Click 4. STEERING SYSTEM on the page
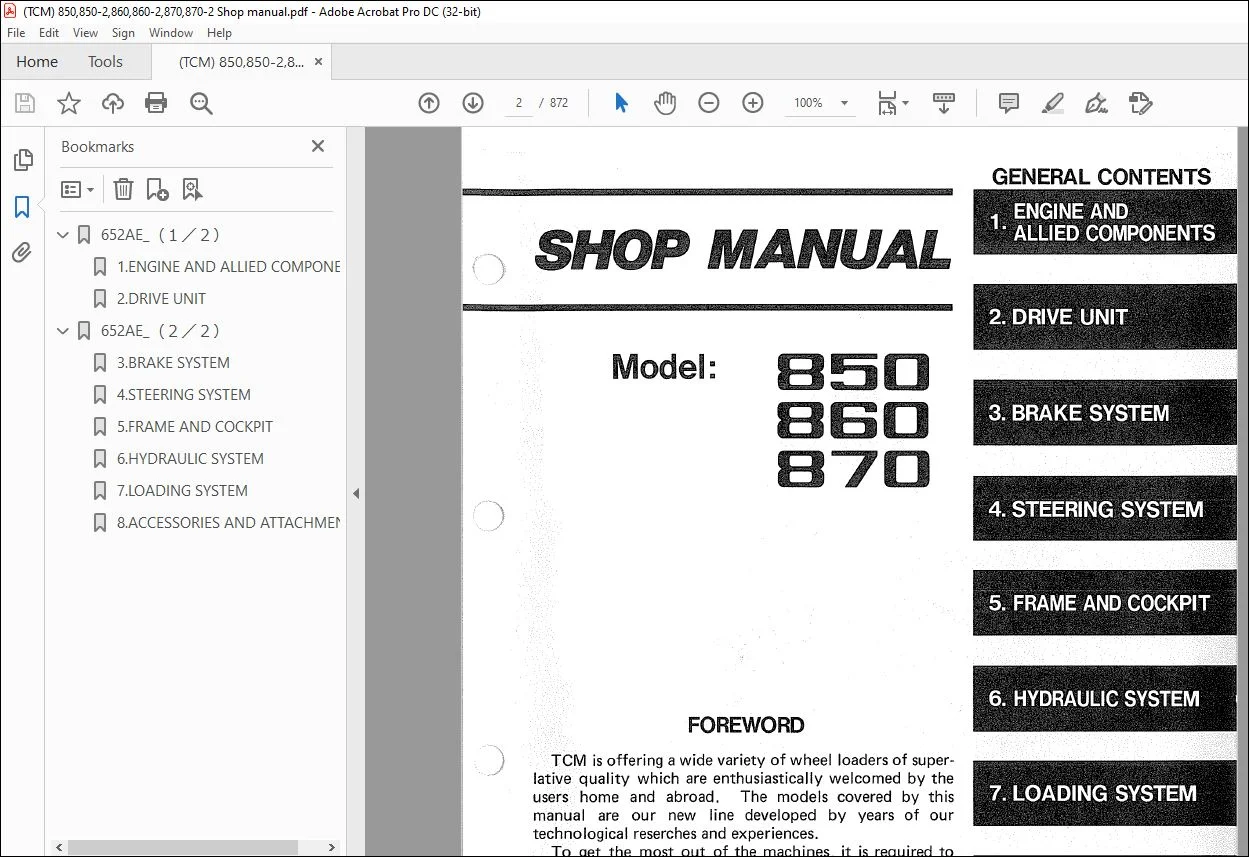 point(1104,509)
